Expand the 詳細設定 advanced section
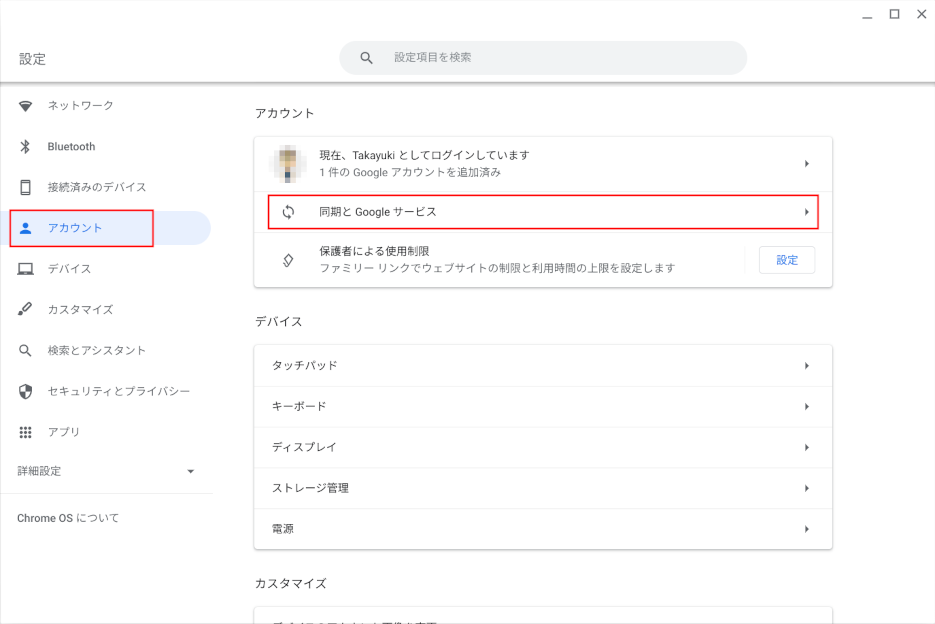935x624 pixels. click(x=190, y=471)
